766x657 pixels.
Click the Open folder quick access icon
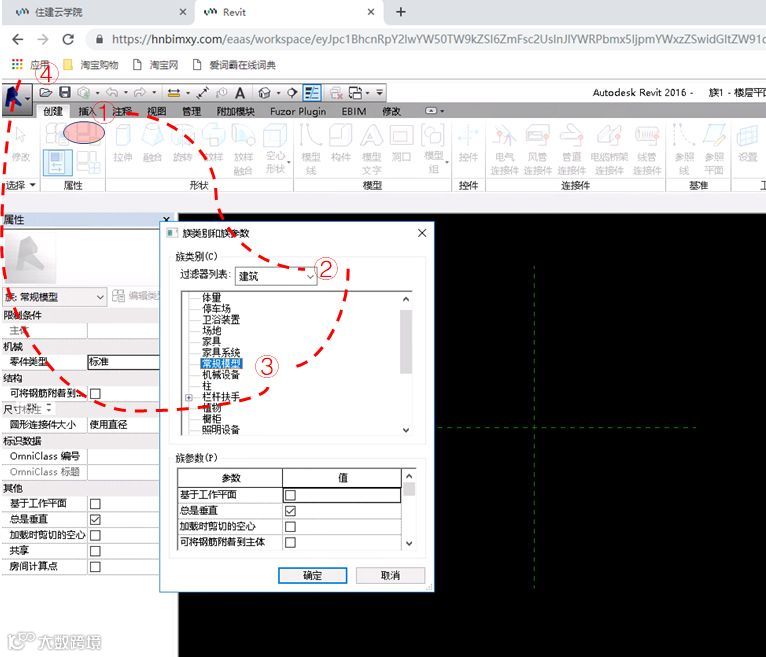45,92
